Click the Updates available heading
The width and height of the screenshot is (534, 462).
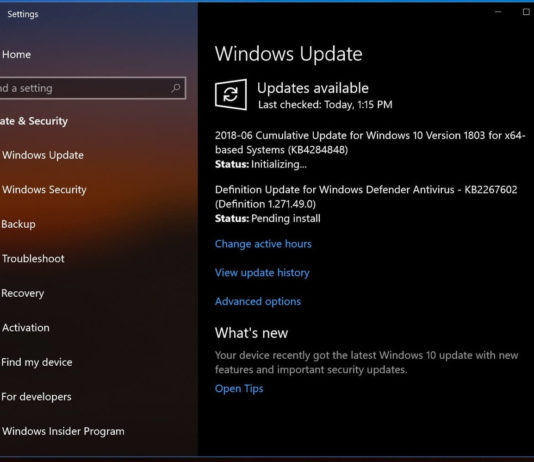coord(313,88)
